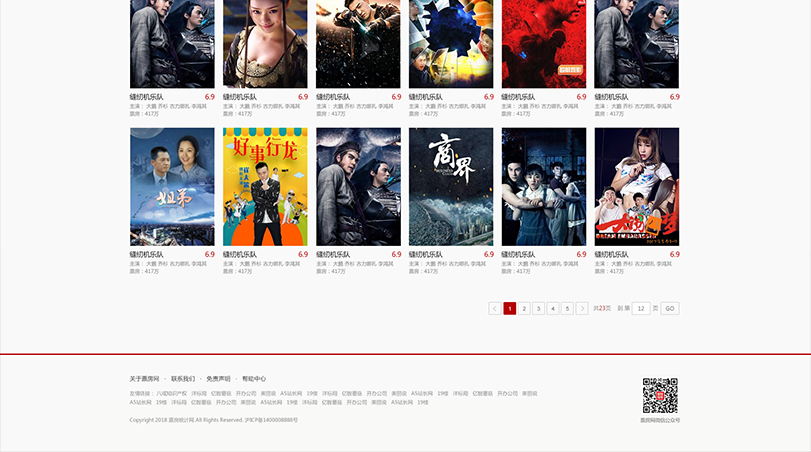The height and width of the screenshot is (452, 811).
Task: Open the poster of man aiming gun over city
Action: pos(358,44)
